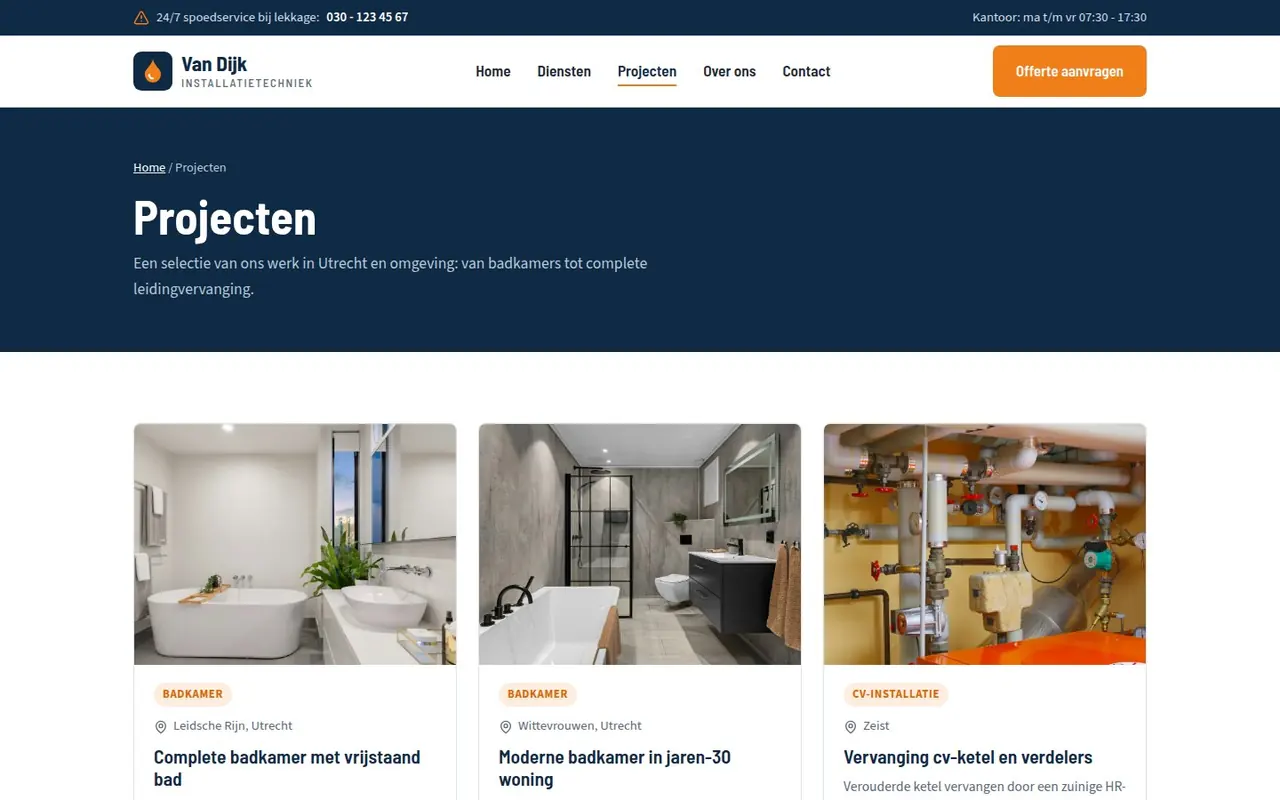This screenshot has width=1280, height=800.
Task: Follow the Home breadcrumb link
Action: tap(149, 167)
